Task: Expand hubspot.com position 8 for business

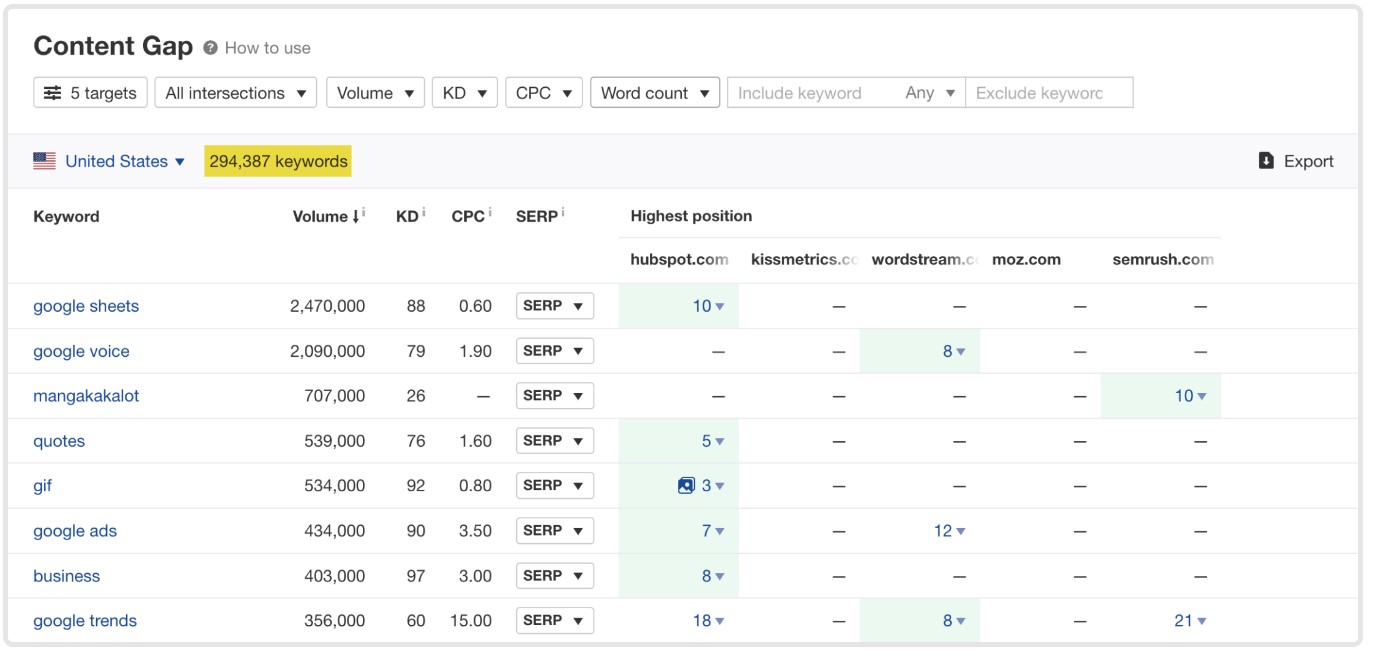Action: tap(713, 576)
